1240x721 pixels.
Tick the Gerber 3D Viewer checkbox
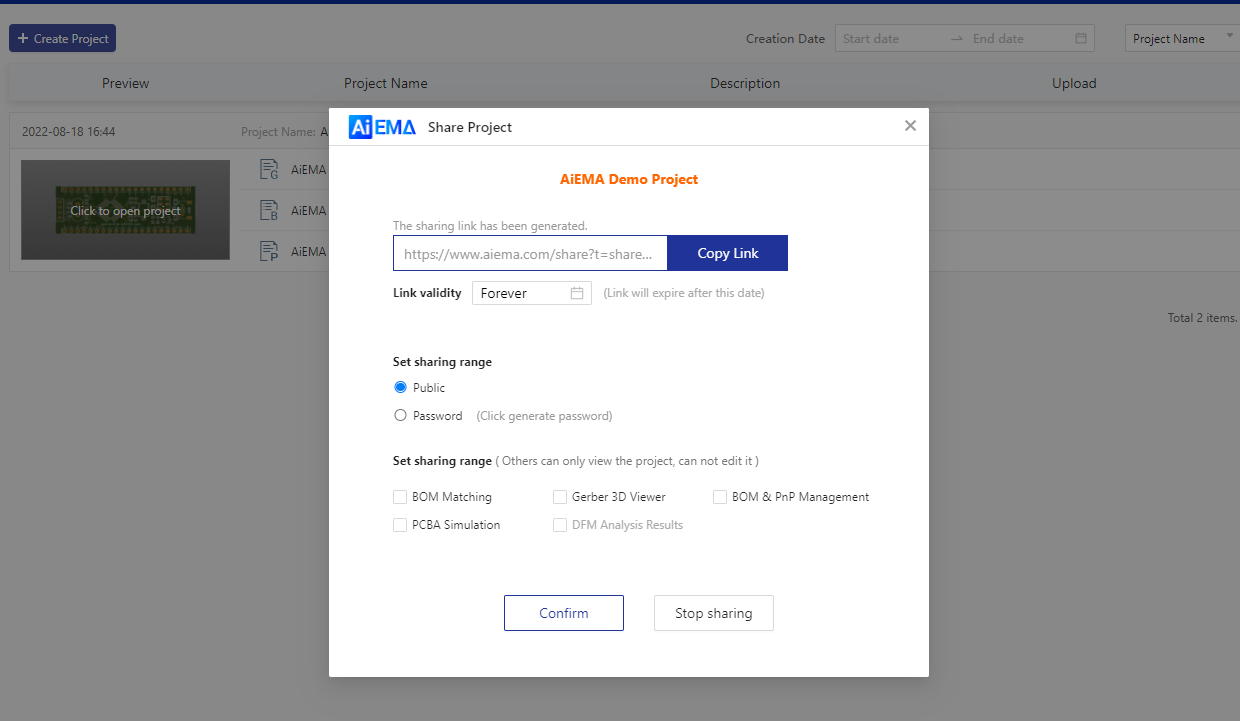coord(560,497)
